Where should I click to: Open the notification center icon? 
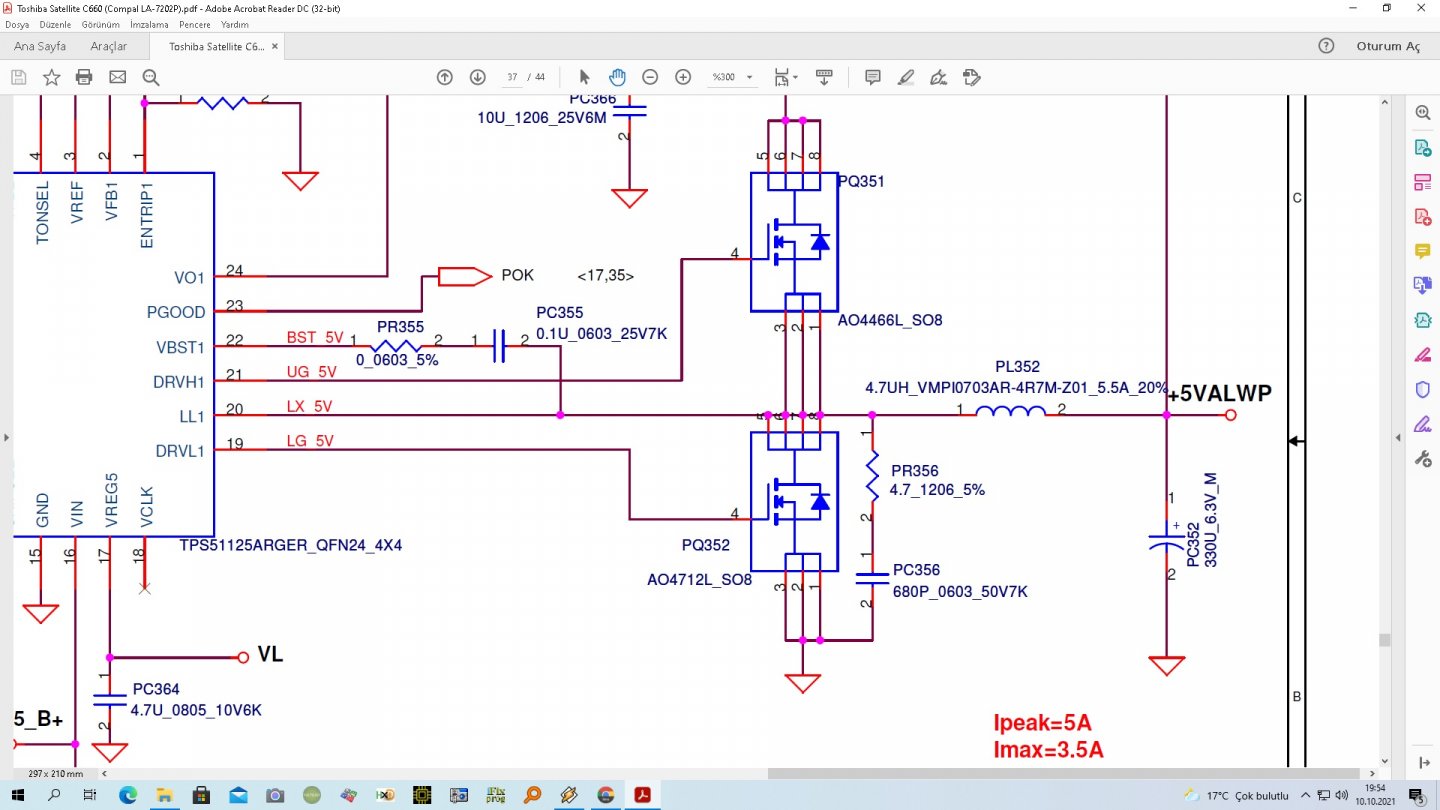pos(1417,795)
